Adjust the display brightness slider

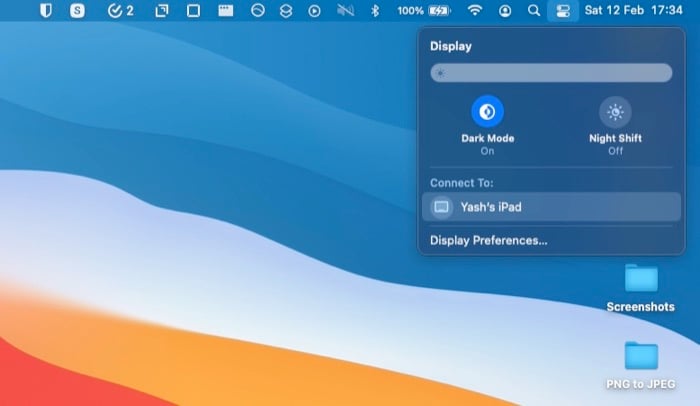coord(551,73)
